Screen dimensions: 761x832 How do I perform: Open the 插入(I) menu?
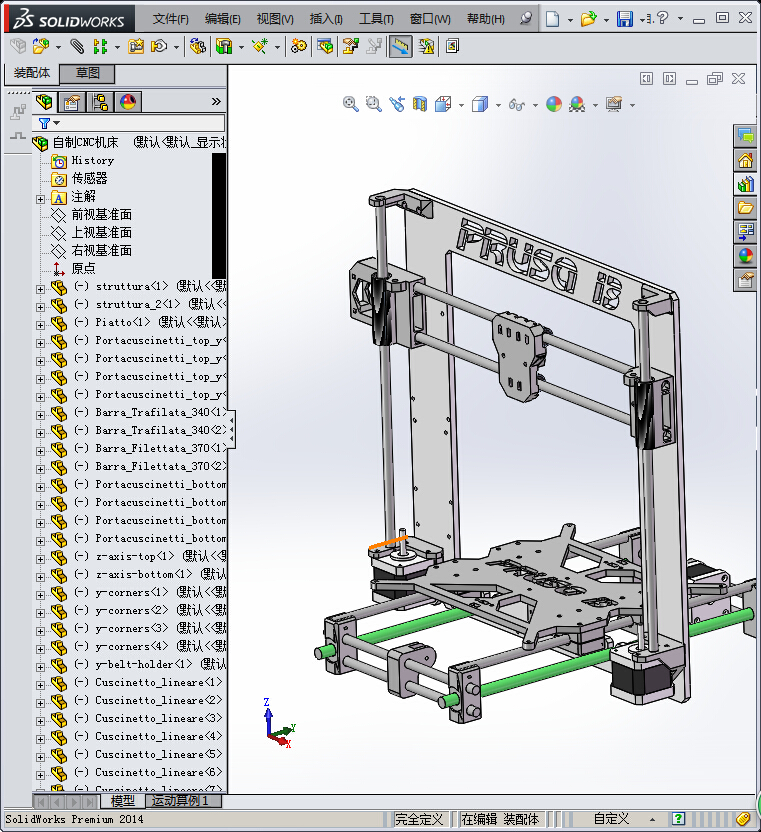point(326,19)
